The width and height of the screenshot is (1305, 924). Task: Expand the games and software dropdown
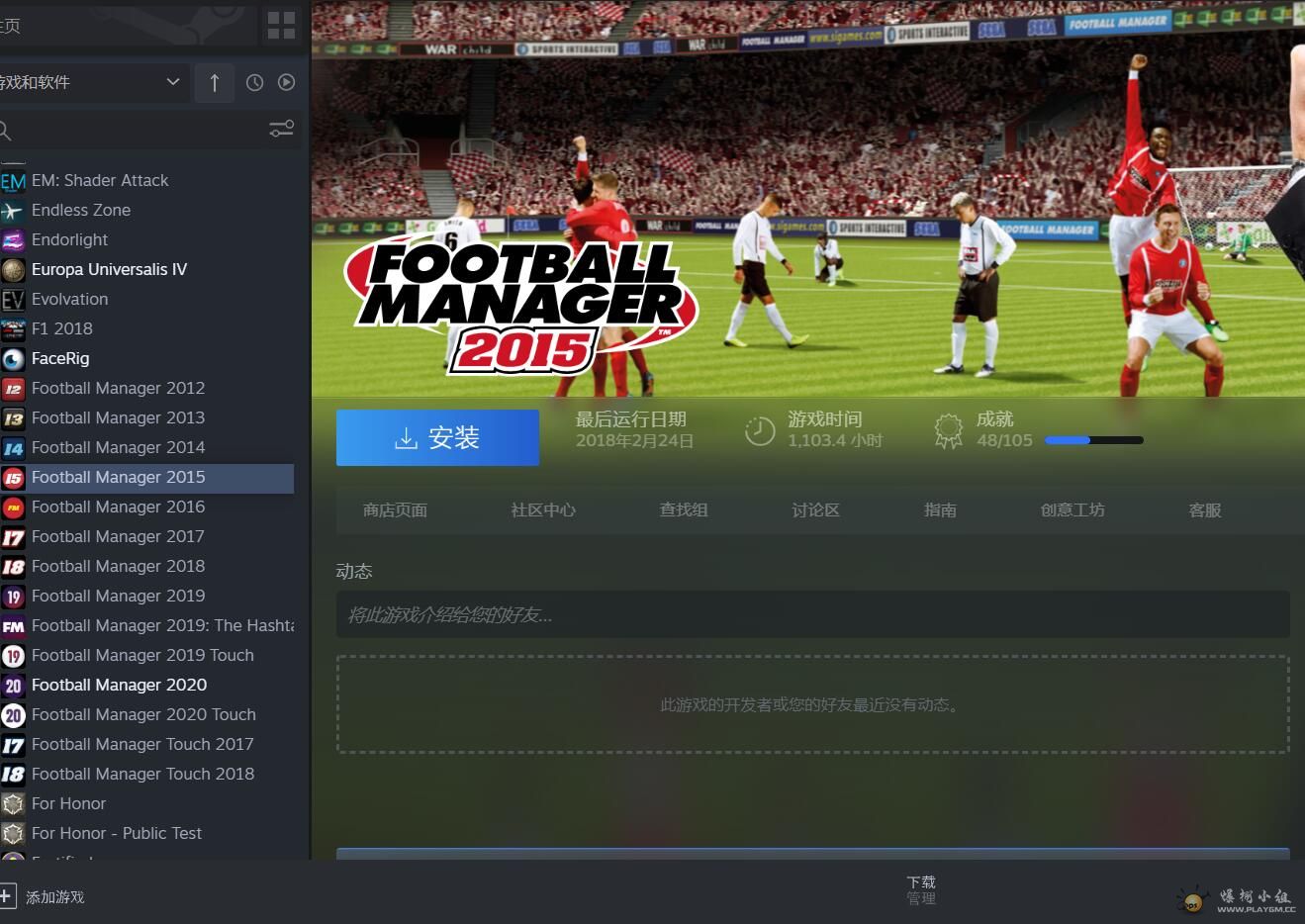[172, 82]
